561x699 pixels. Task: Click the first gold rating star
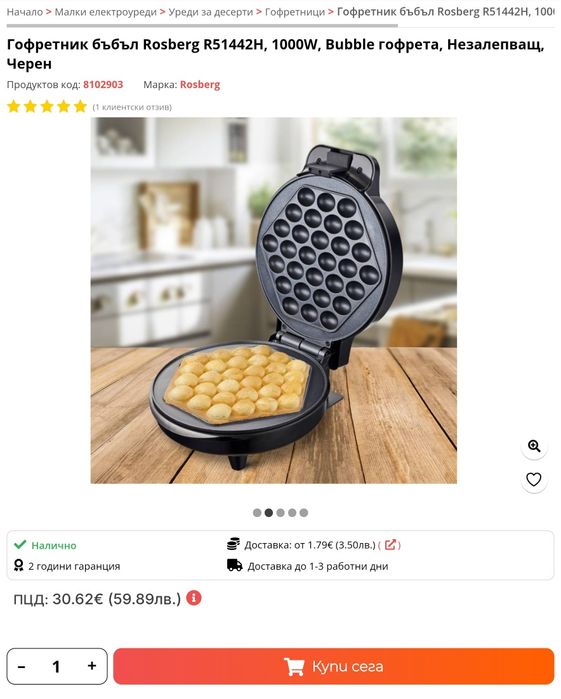(14, 107)
